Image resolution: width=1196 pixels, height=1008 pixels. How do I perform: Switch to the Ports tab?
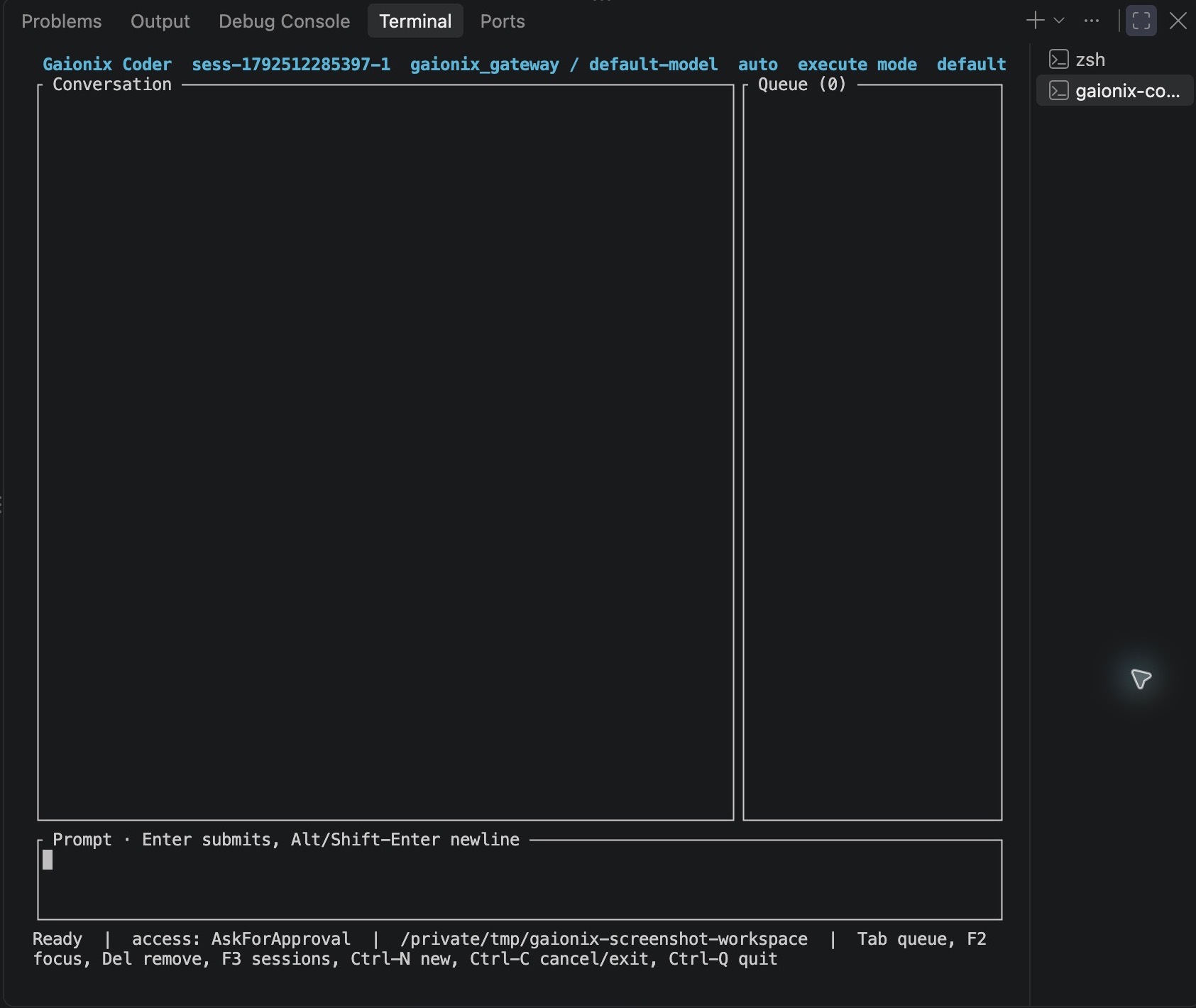503,21
